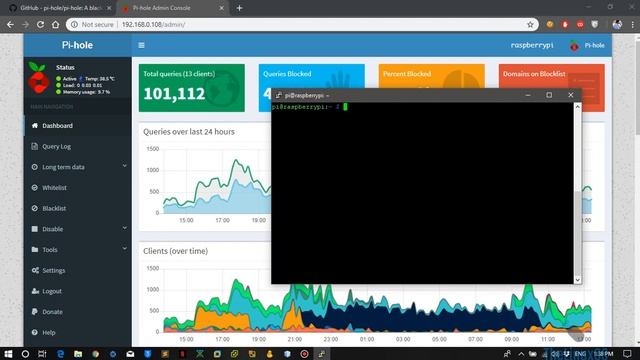This screenshot has height=360, width=640.
Task: Click Logout in the sidebar
Action: point(78,291)
